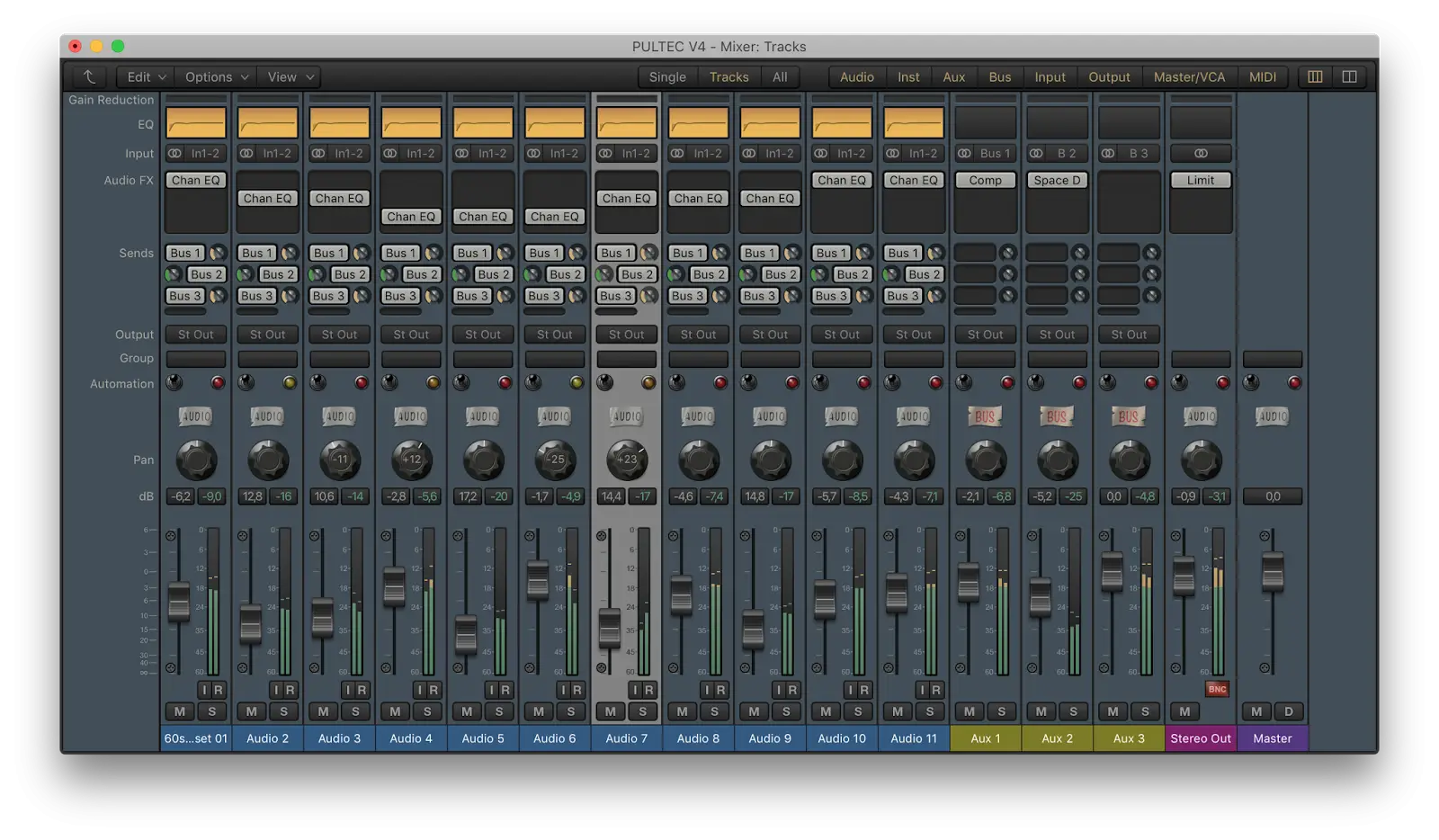1439x840 pixels.
Task: Select the All mixer view tab
Action: point(780,76)
